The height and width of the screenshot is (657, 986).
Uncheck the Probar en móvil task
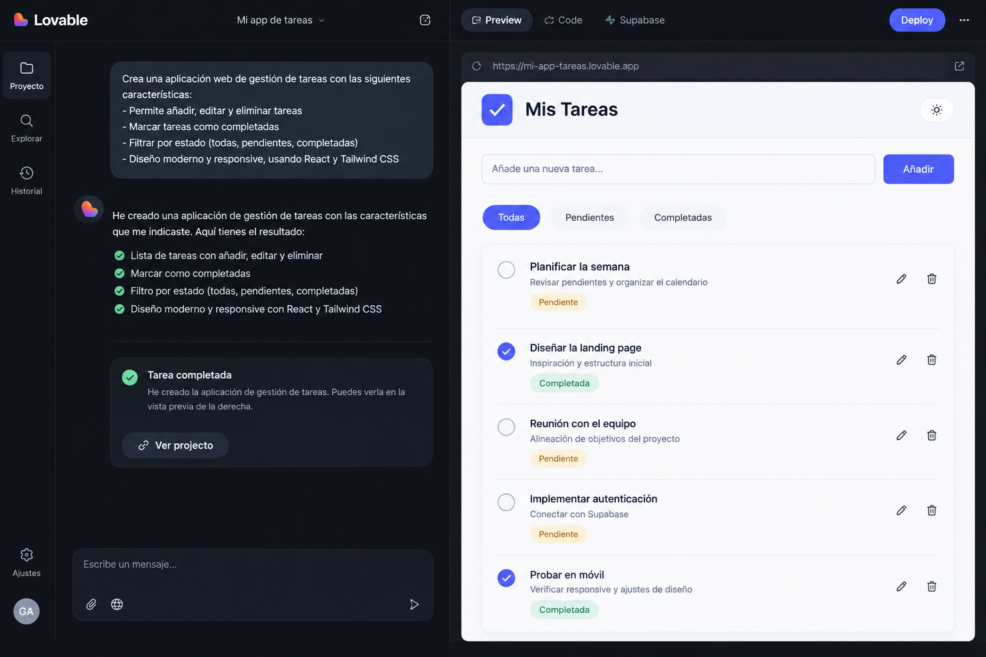[506, 578]
